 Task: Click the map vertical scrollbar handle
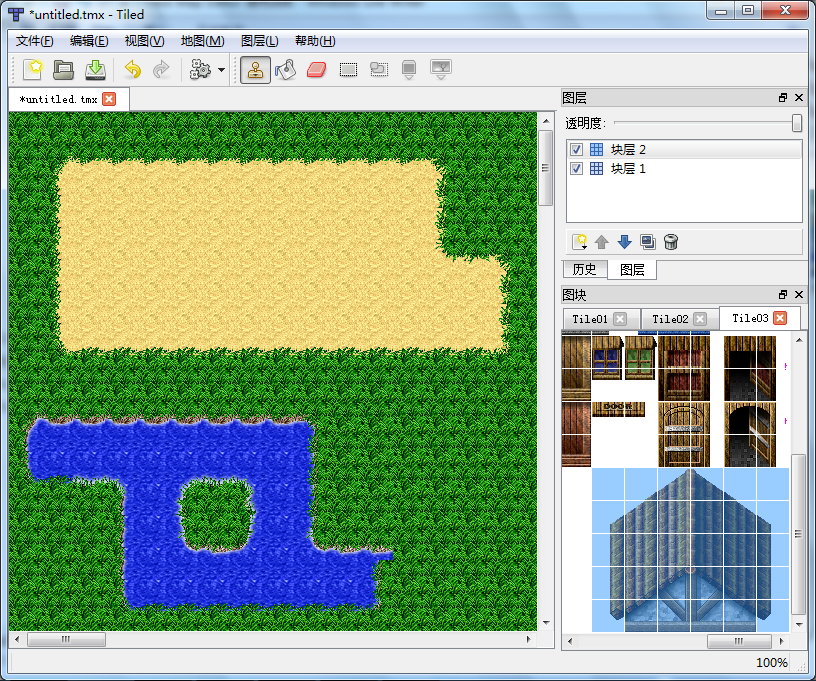click(x=545, y=168)
